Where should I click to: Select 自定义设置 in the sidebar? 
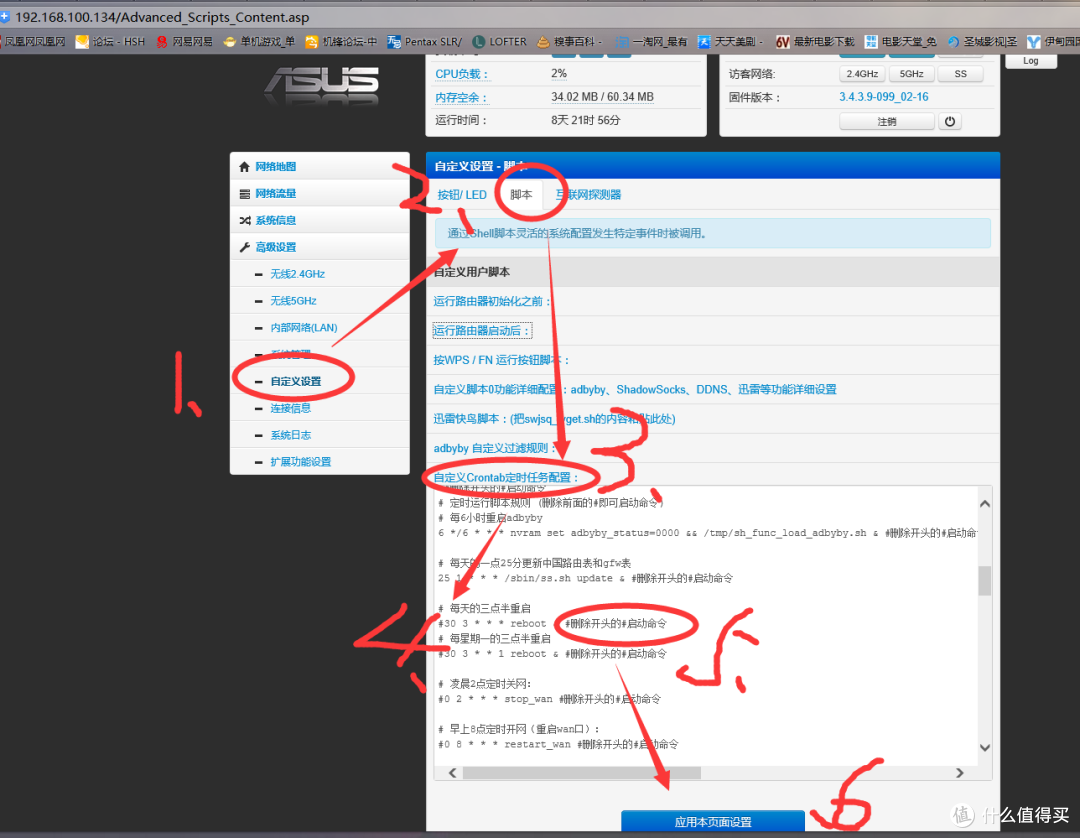[295, 381]
